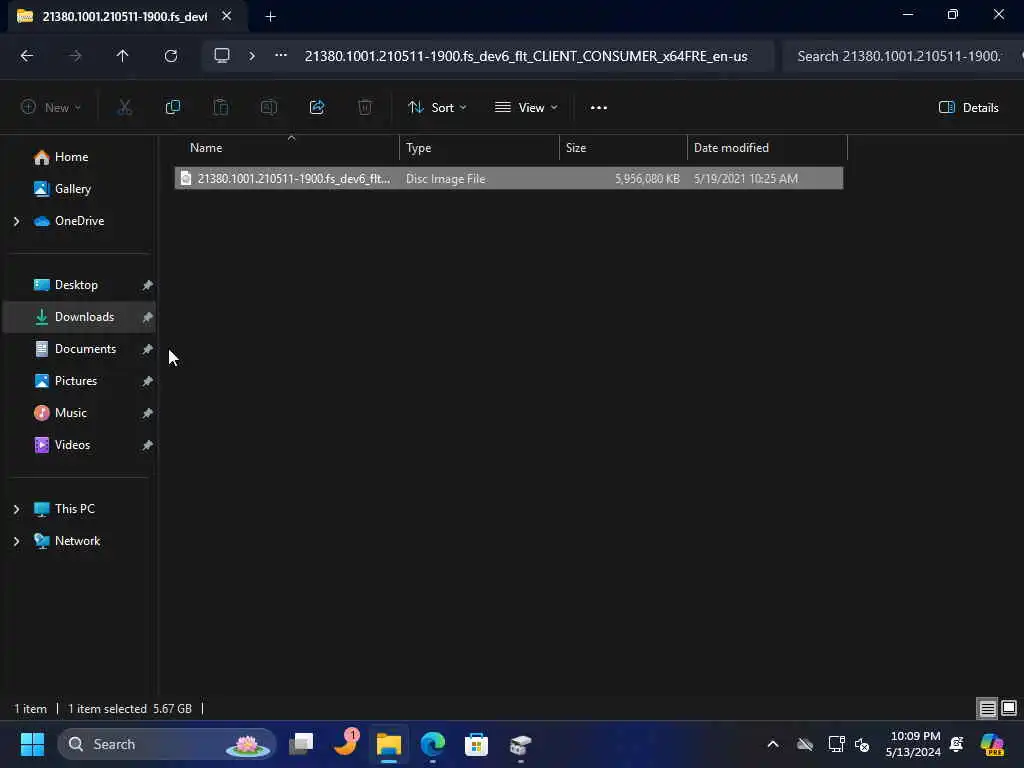The height and width of the screenshot is (768, 1024).
Task: Sort files by Name column
Action: [x=287, y=148]
